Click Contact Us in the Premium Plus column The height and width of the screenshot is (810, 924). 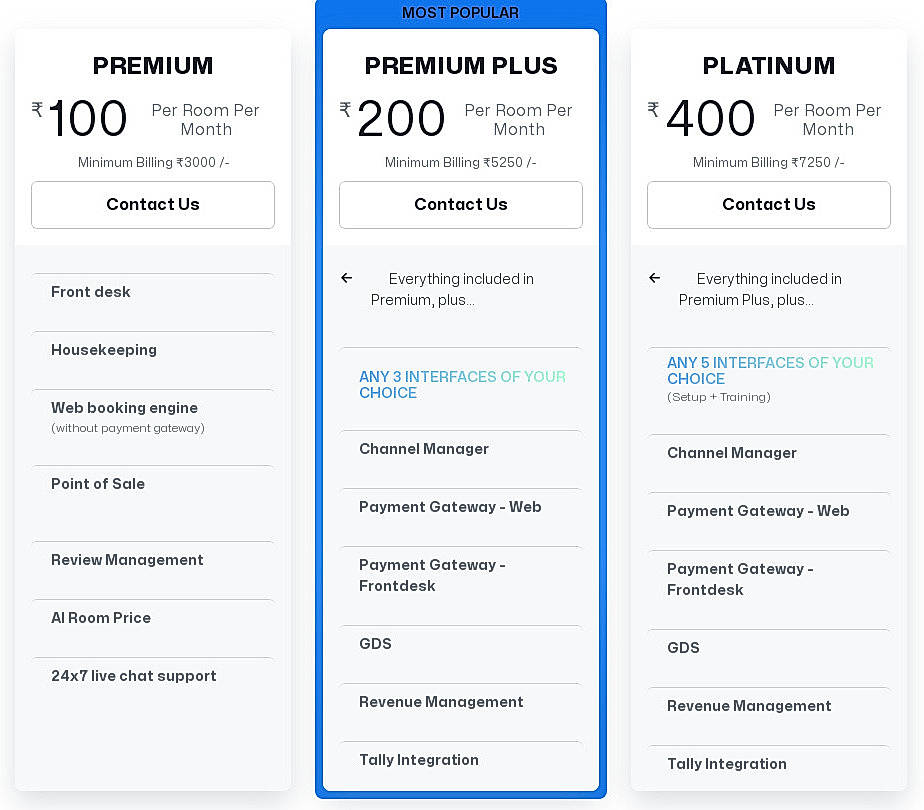coord(460,204)
